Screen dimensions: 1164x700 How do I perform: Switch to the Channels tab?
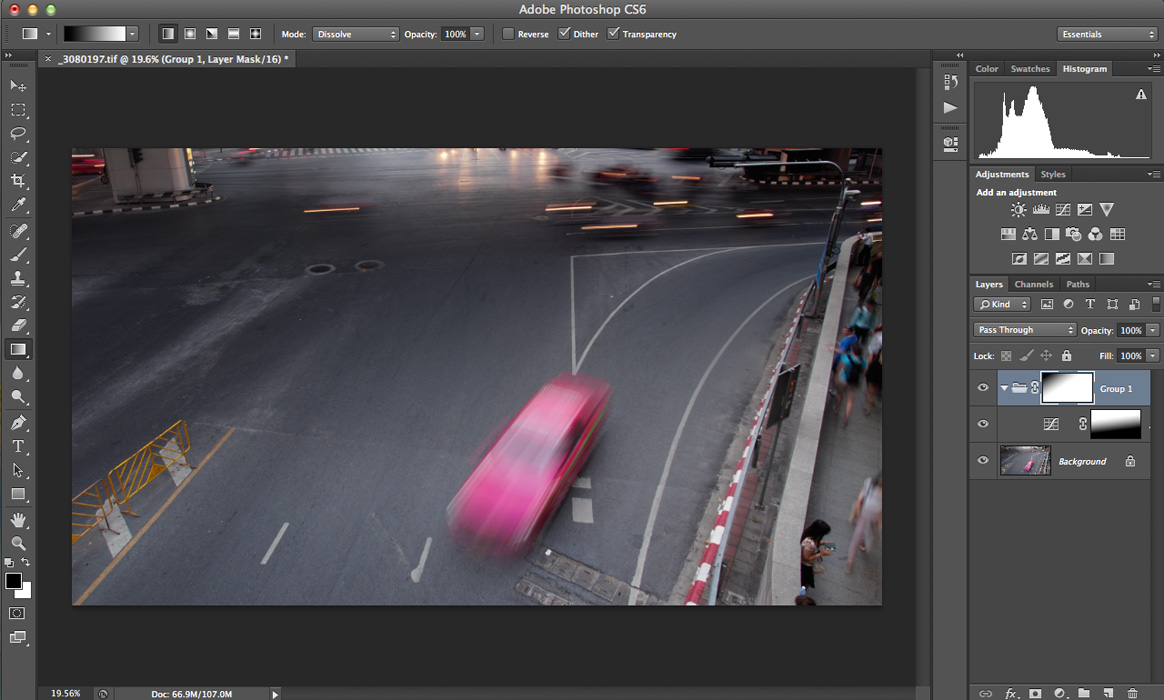pyautogui.click(x=1034, y=284)
